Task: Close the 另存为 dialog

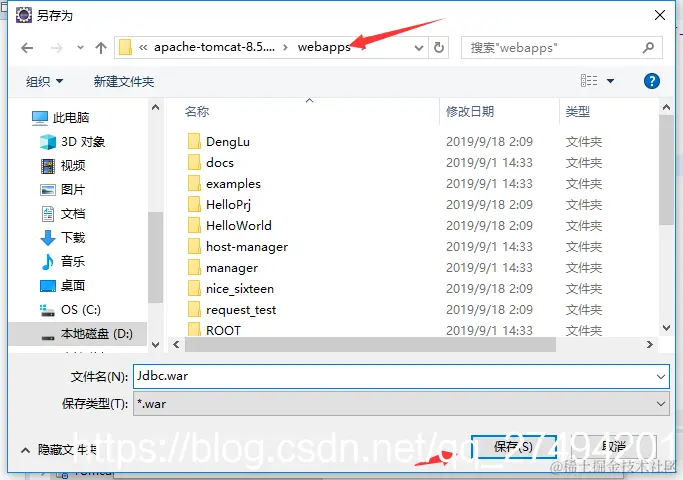Action: [660, 15]
